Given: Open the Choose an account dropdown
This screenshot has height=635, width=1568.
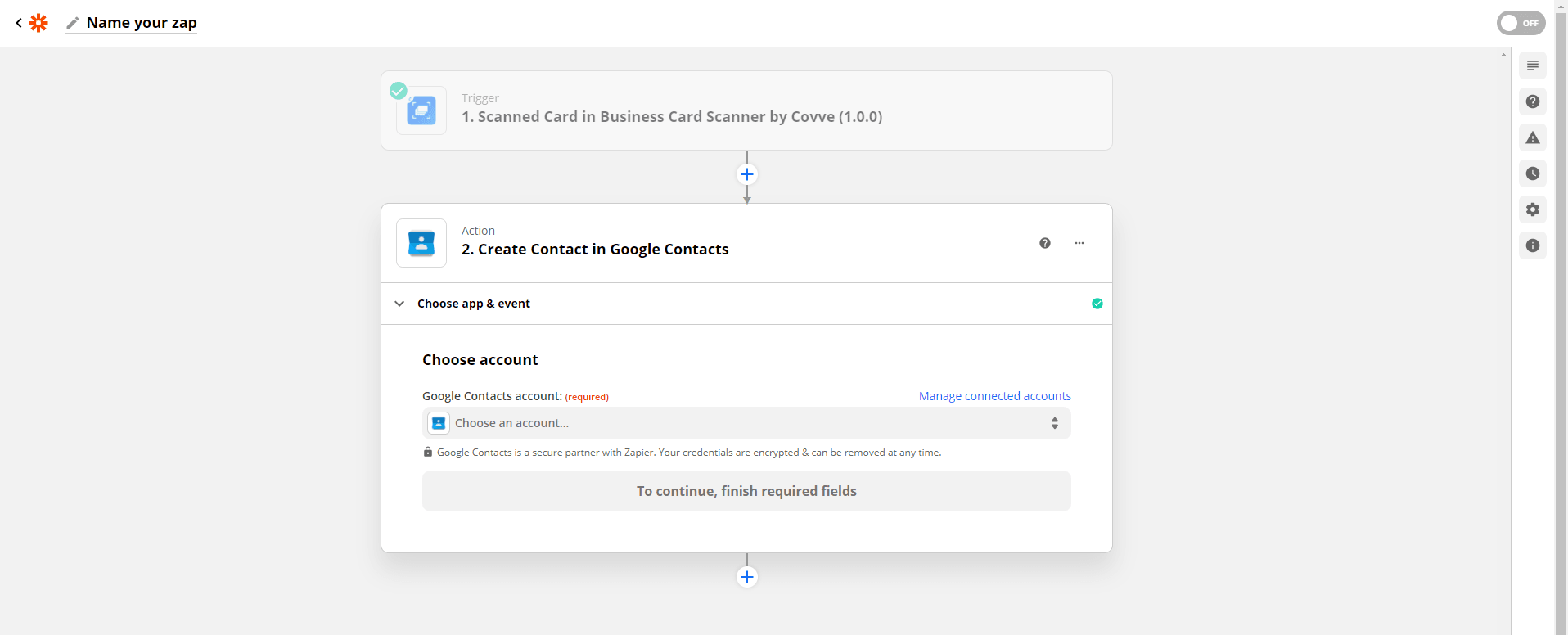Looking at the screenshot, I should pyautogui.click(x=746, y=423).
